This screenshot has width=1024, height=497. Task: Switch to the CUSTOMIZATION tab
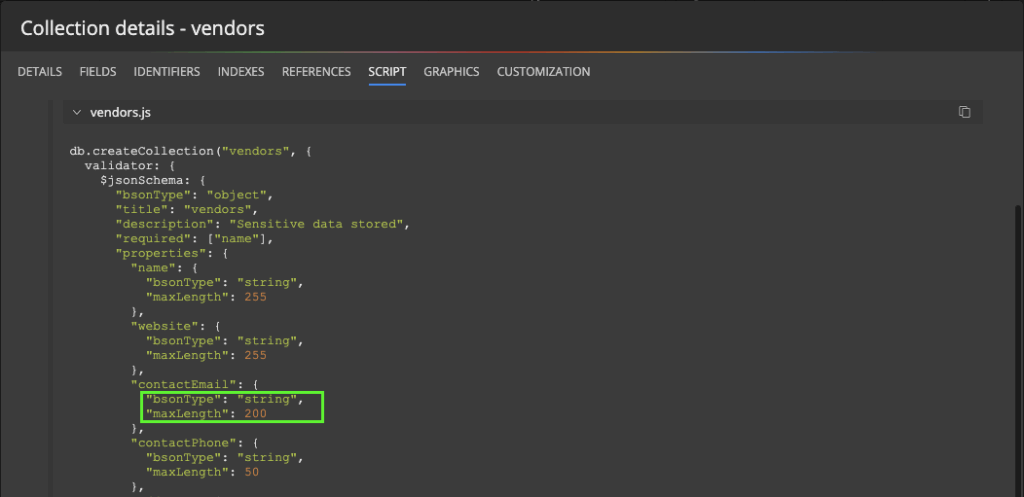(x=543, y=72)
